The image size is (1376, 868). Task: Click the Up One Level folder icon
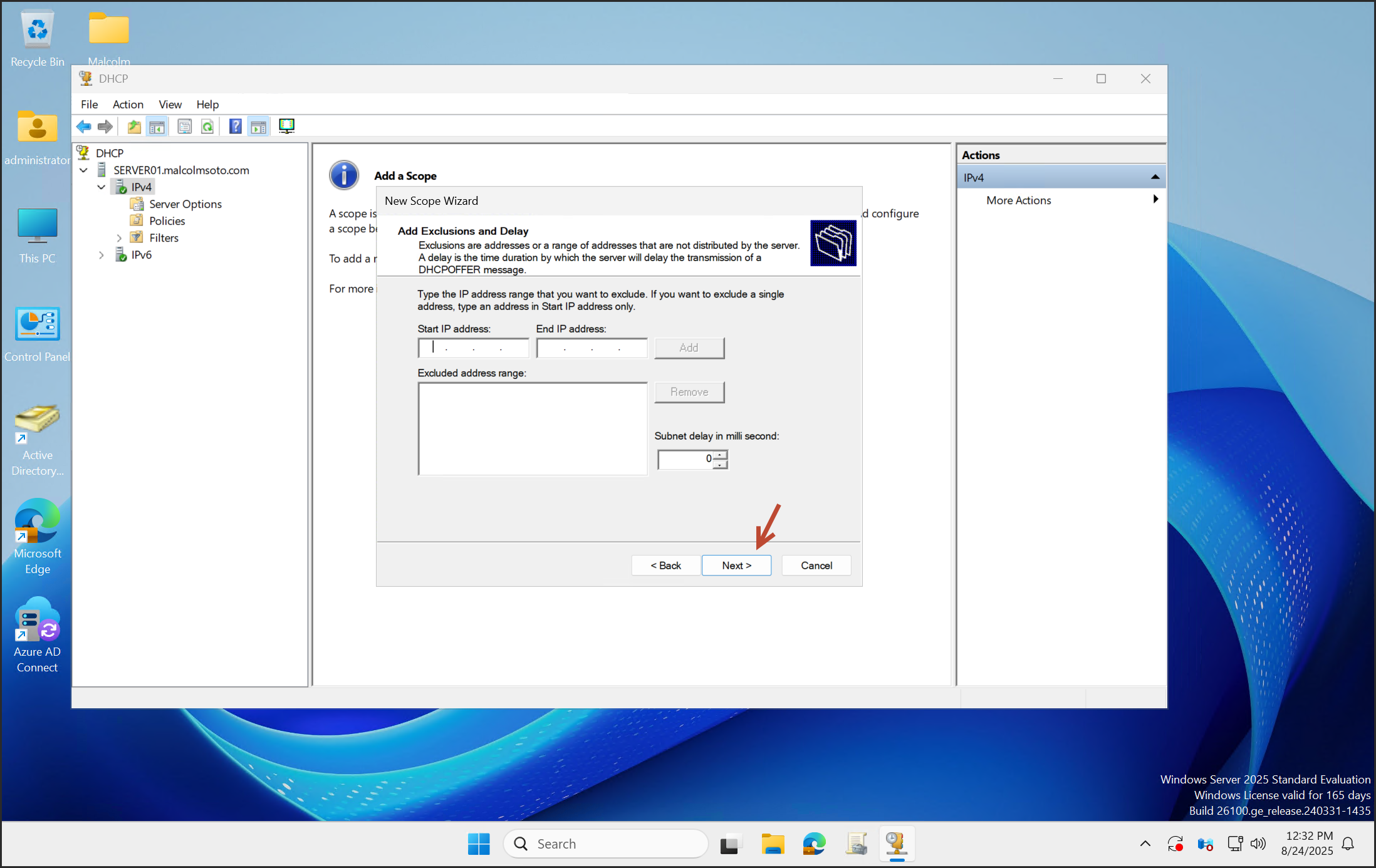coord(133,127)
